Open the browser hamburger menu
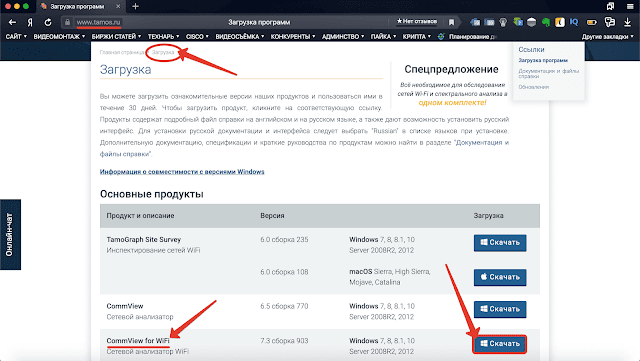The height and width of the screenshot is (361, 640). click(630, 7)
